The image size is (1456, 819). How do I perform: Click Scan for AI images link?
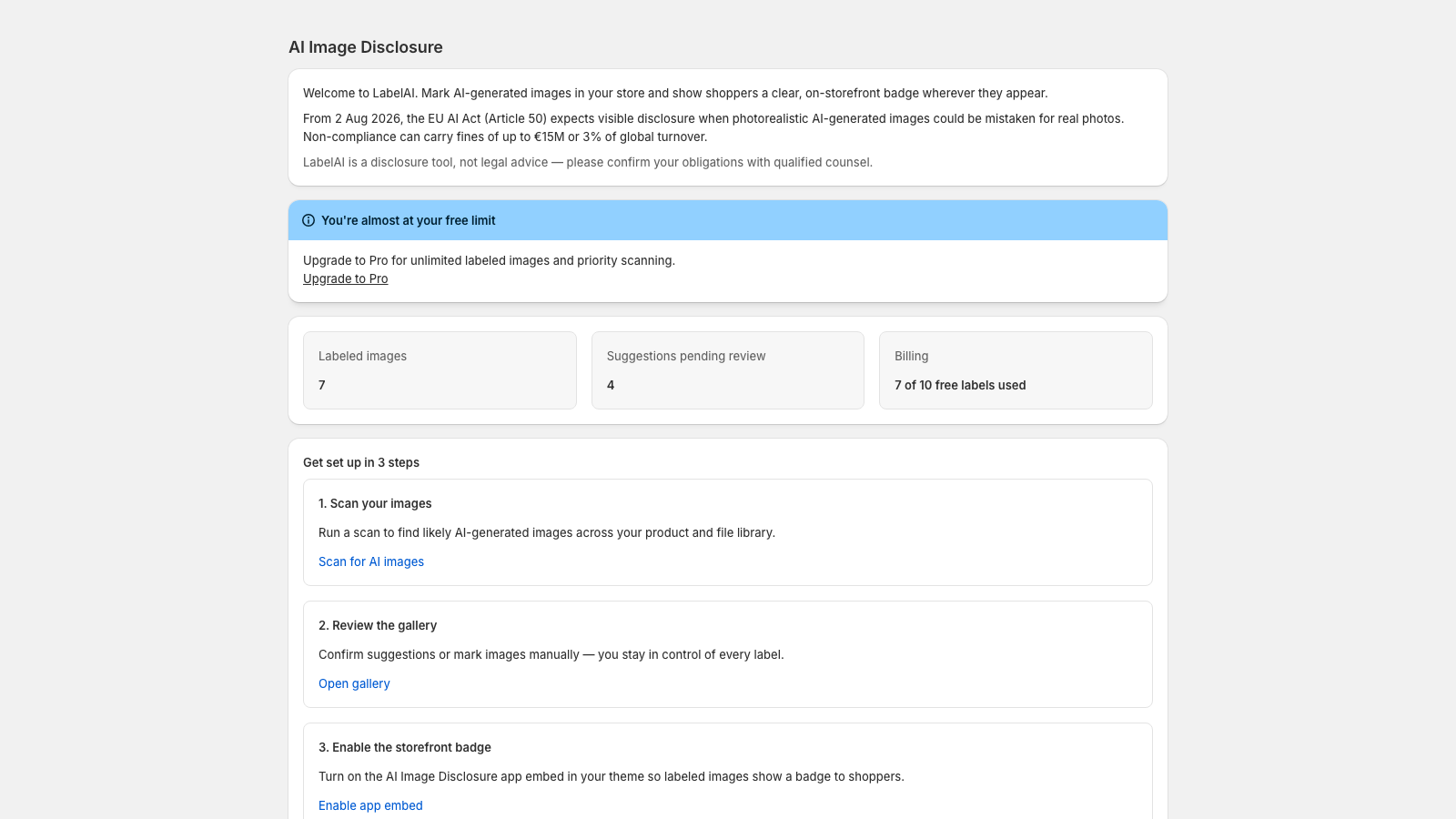click(x=371, y=561)
